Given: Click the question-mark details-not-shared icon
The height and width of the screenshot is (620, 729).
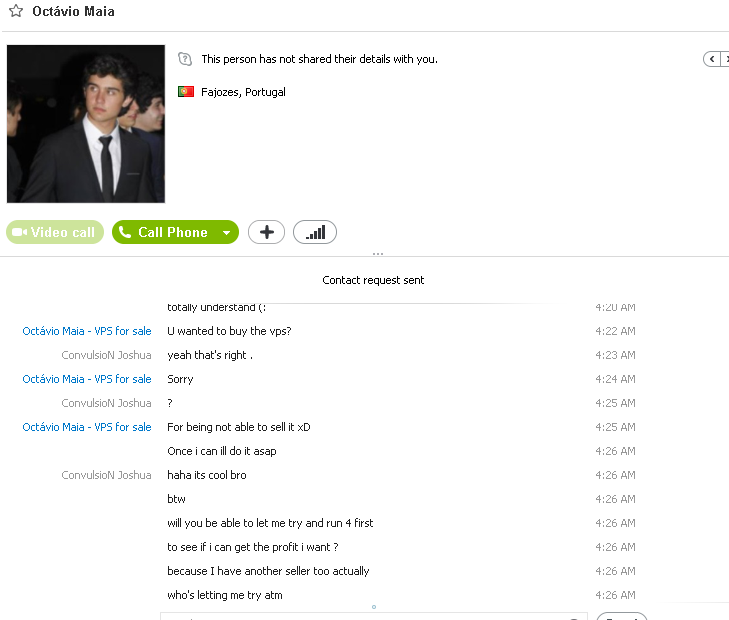Looking at the screenshot, I should click(185, 59).
